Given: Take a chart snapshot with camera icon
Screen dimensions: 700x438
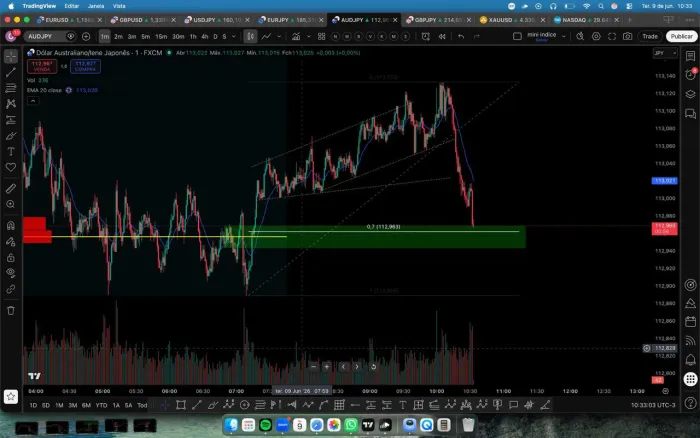Looking at the screenshot, I should pos(627,36).
